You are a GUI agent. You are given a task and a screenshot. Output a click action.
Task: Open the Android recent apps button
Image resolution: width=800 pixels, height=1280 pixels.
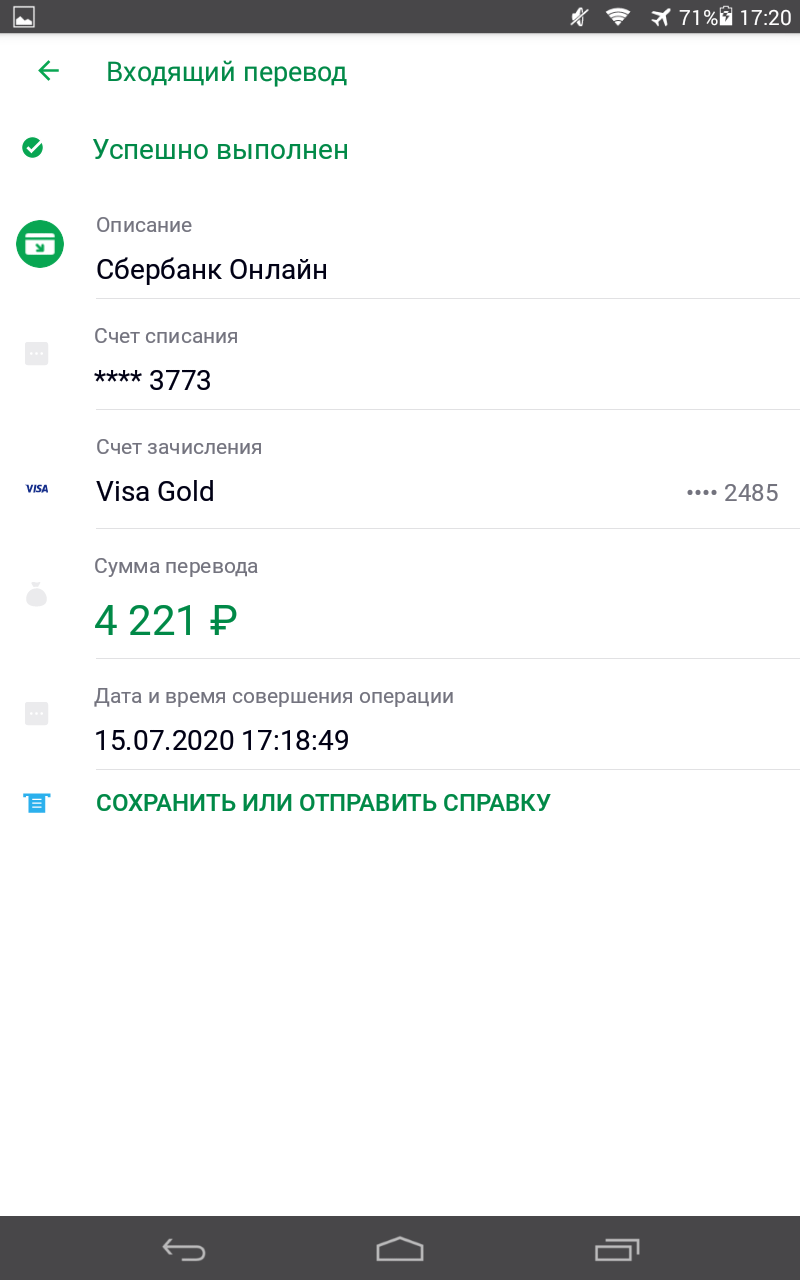pyautogui.click(x=616, y=1249)
